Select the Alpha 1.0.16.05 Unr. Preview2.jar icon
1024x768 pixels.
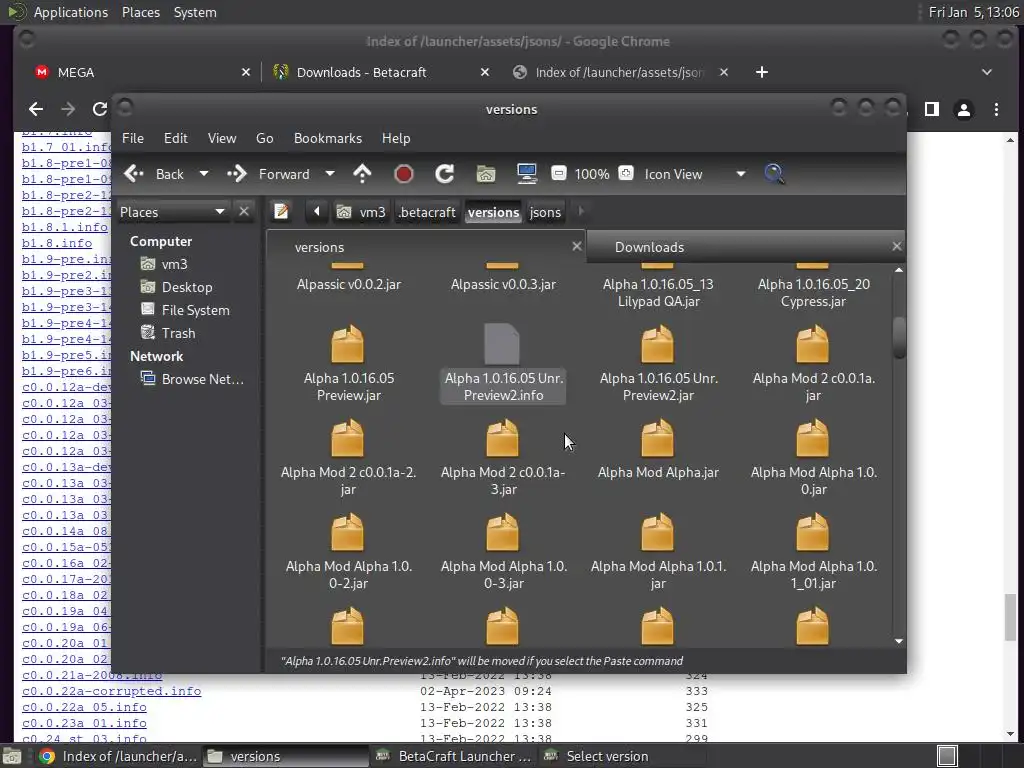(x=658, y=344)
